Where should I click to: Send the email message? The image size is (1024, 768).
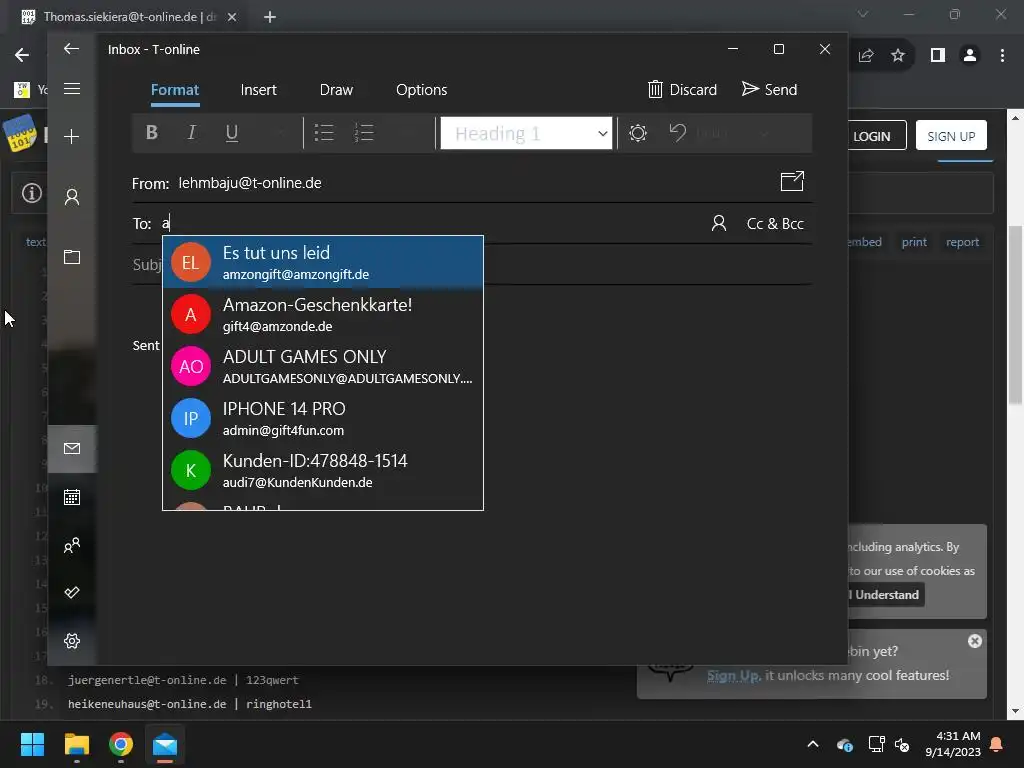coord(769,89)
